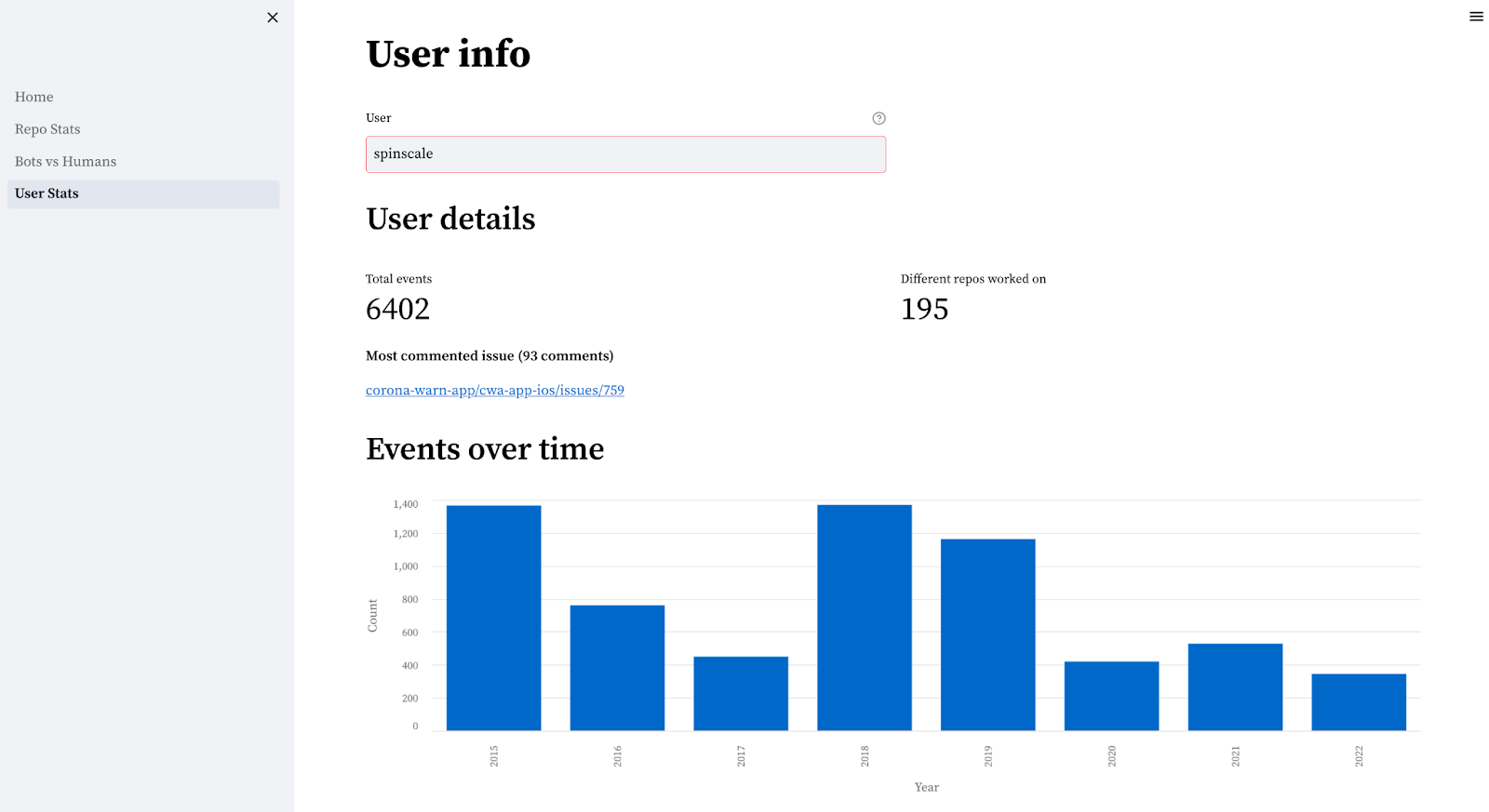
Task: Click the User input field containing spinscale
Action: (x=625, y=154)
